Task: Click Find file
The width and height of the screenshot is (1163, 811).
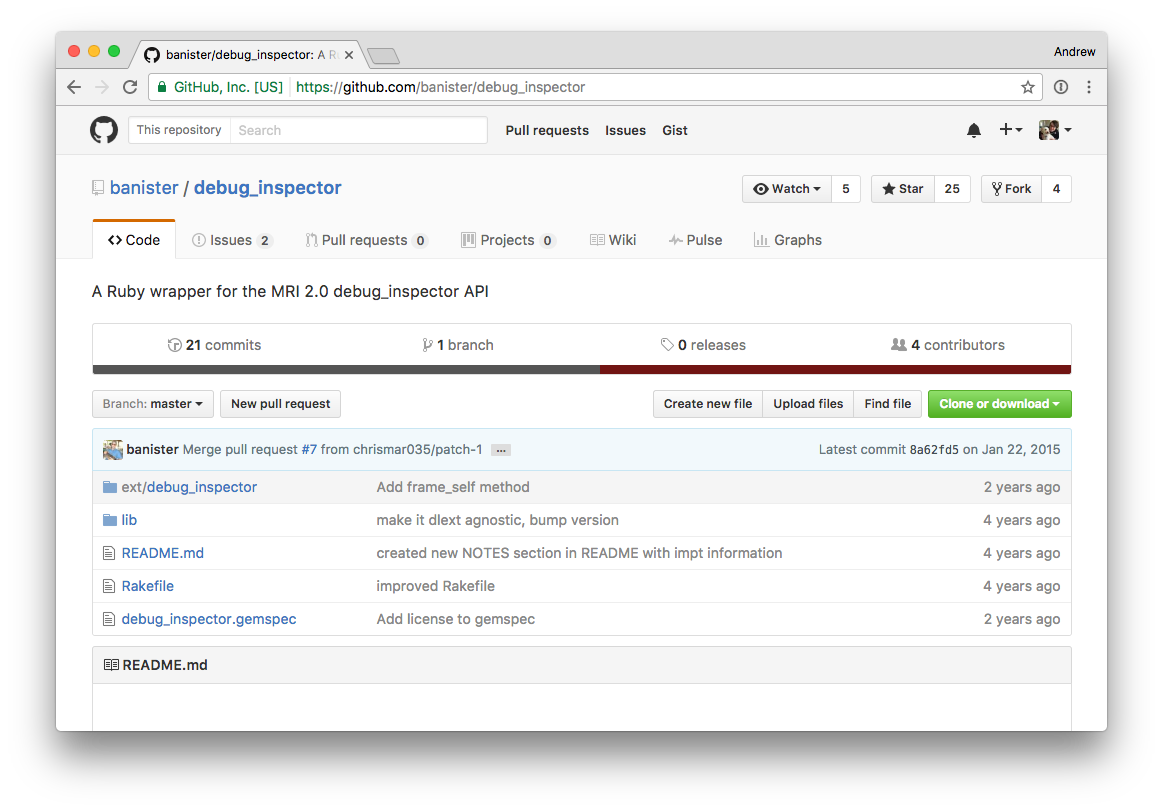Action: tap(888, 404)
